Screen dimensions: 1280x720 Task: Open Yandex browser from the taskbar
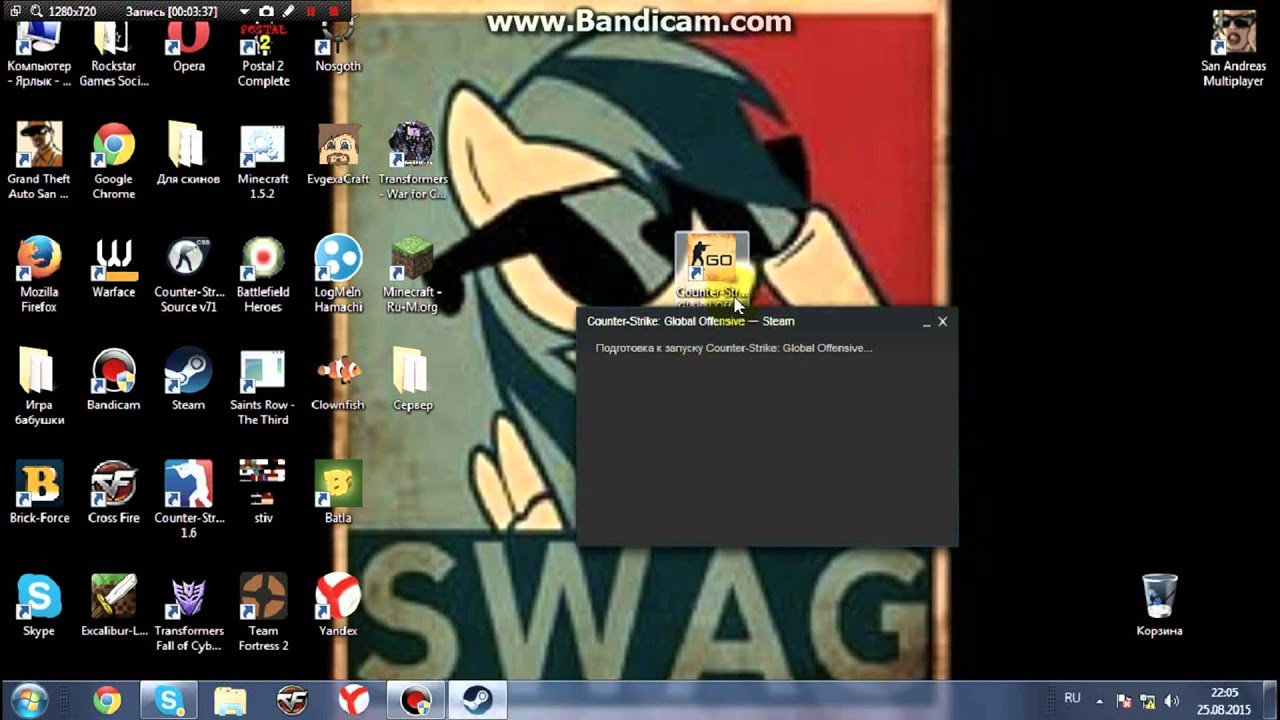(x=355, y=701)
